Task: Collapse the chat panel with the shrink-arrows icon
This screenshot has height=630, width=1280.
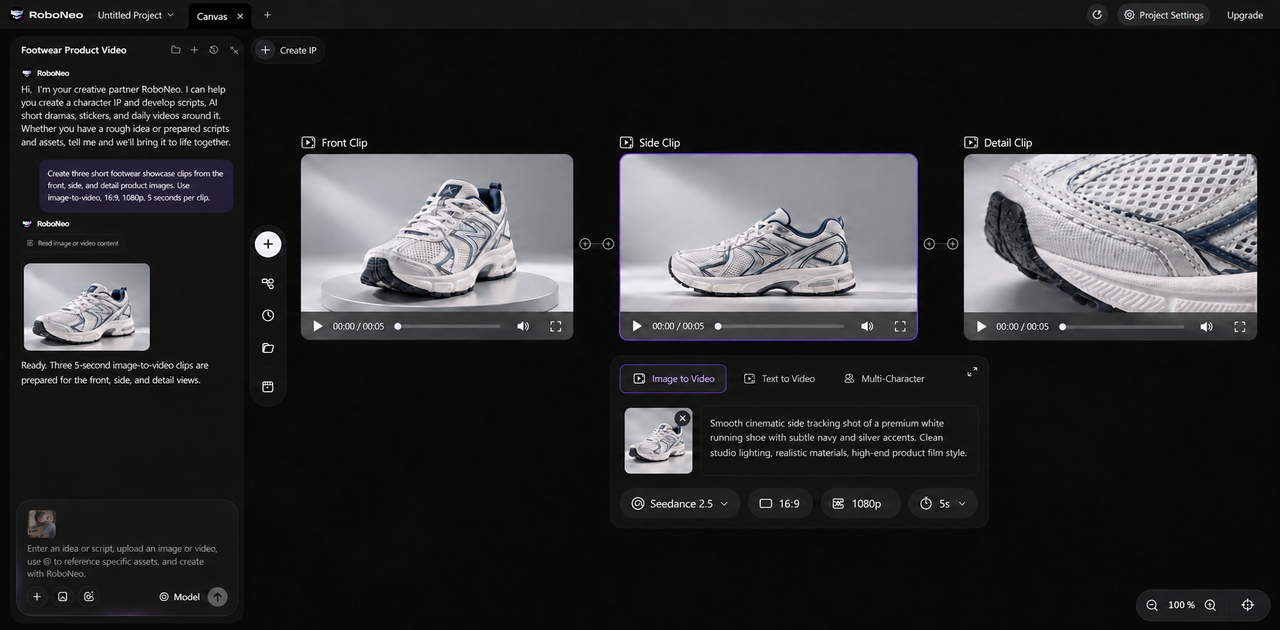Action: (234, 50)
